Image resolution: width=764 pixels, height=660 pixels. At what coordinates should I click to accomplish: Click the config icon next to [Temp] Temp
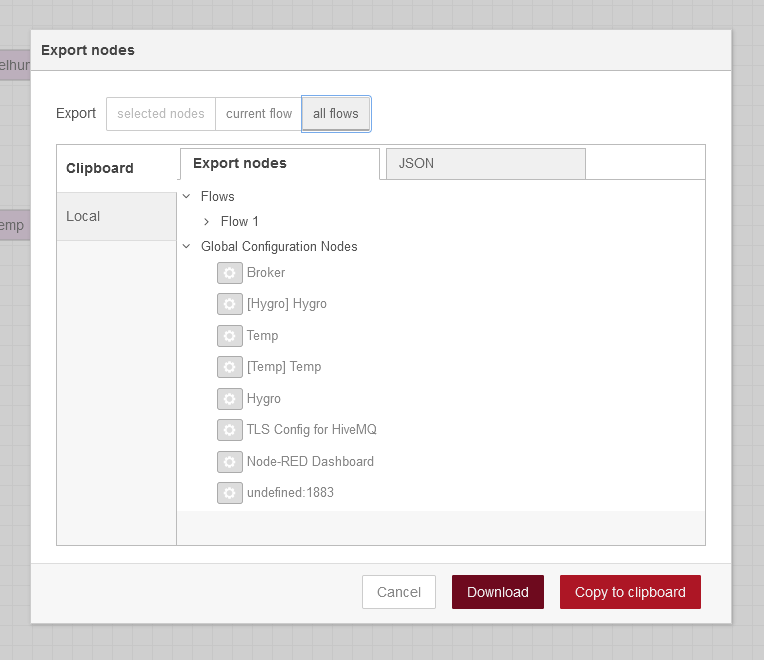point(230,367)
